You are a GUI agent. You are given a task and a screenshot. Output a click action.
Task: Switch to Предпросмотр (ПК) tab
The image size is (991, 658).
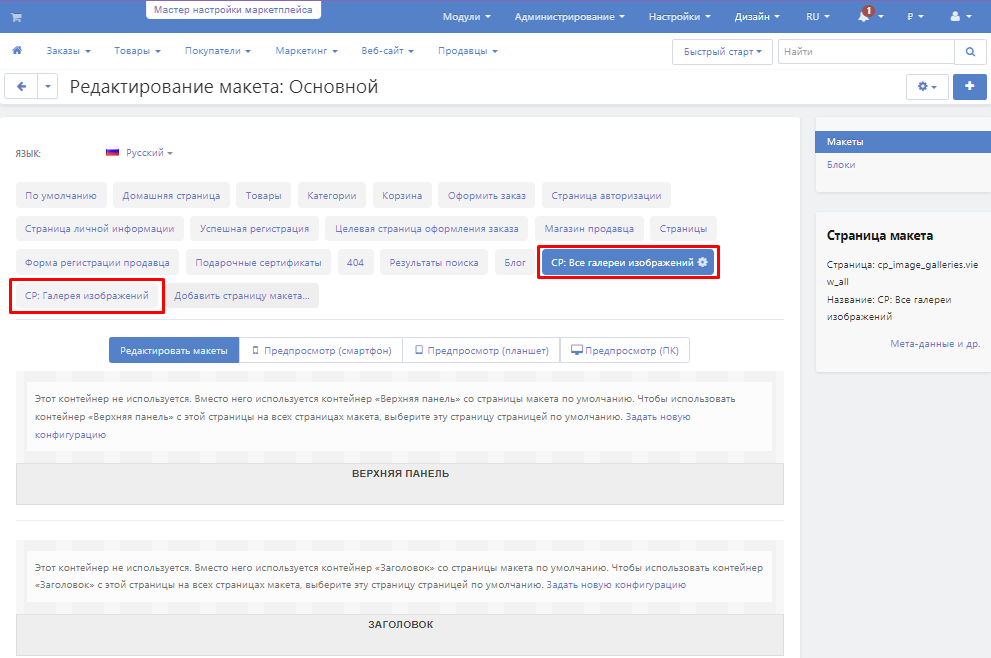[624, 350]
